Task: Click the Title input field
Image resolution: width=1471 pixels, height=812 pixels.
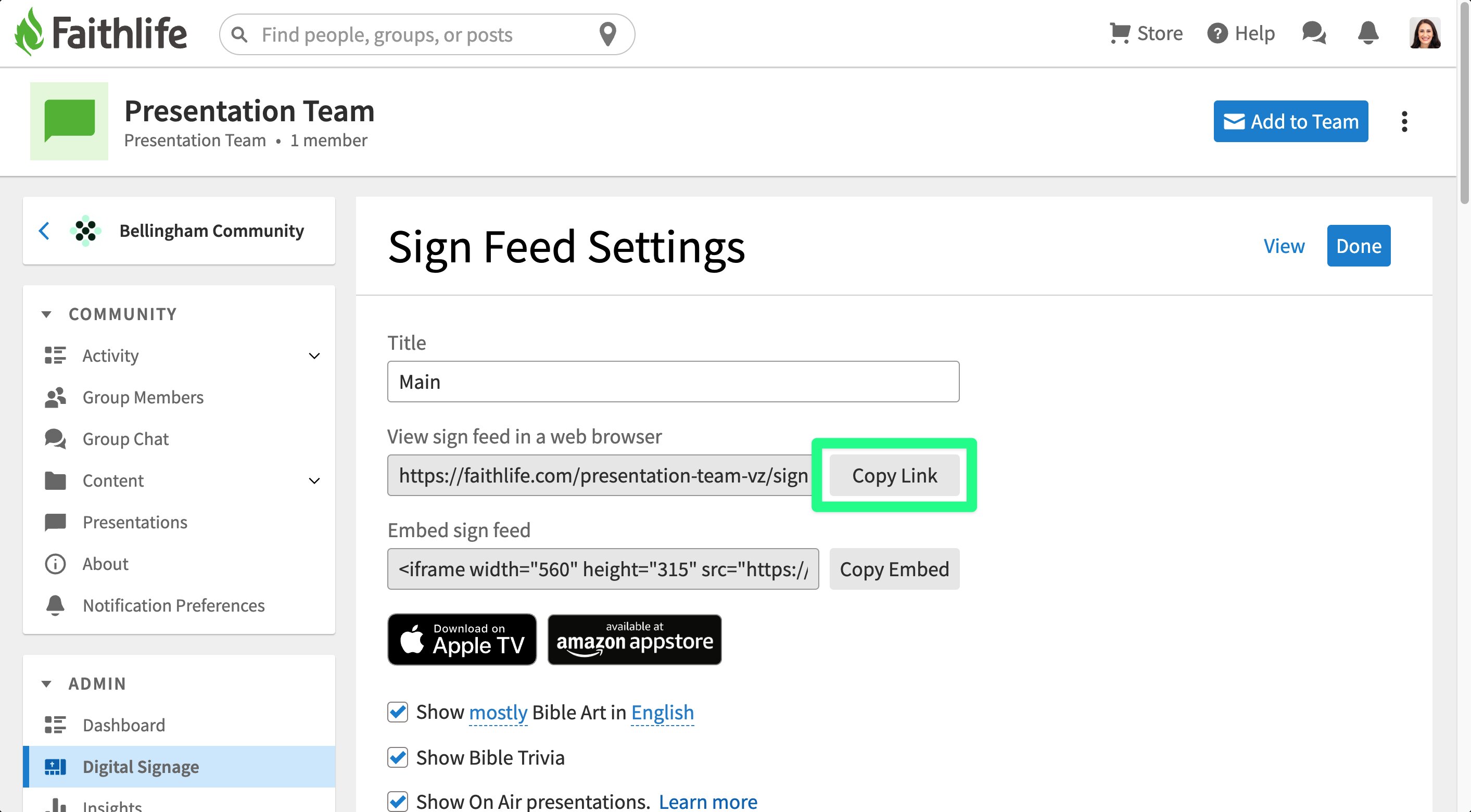Action: click(x=673, y=382)
